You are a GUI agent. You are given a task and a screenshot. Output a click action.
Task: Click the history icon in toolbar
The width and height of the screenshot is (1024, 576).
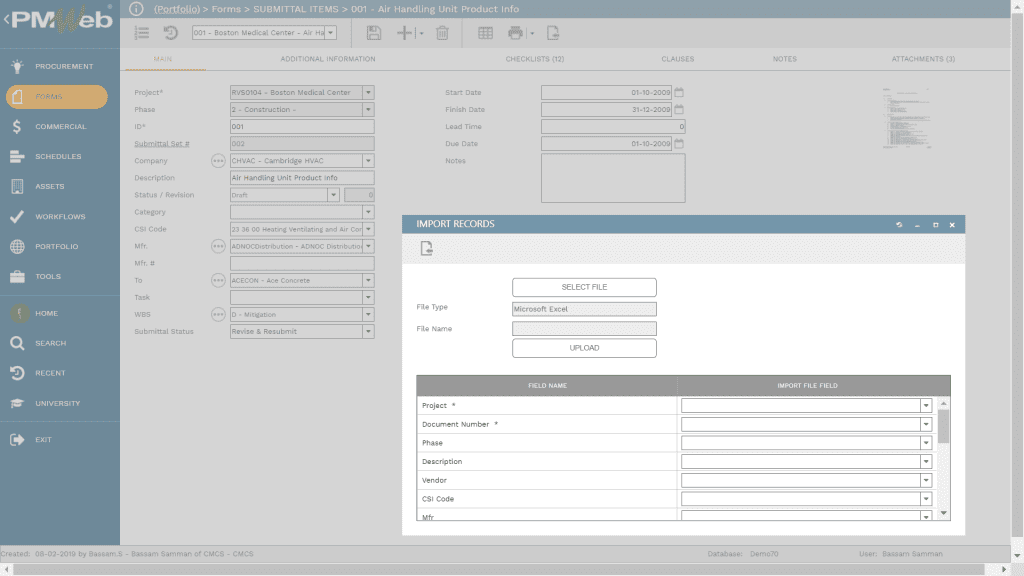click(170, 33)
